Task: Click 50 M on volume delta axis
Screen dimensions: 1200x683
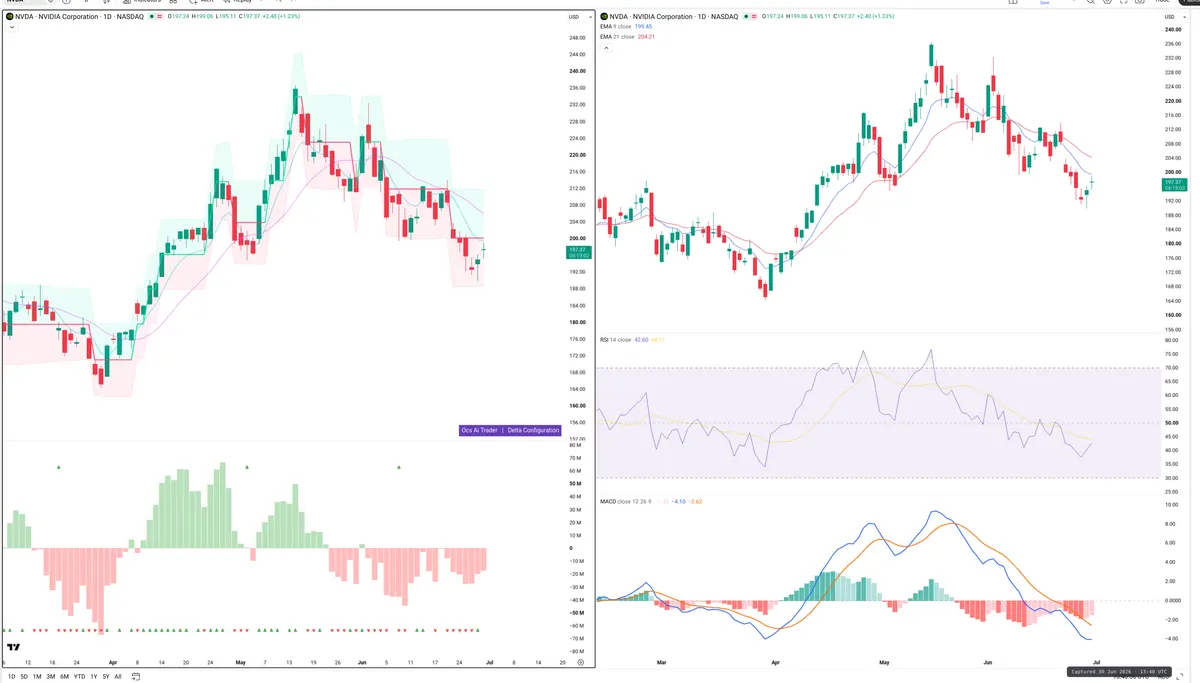Action: click(576, 484)
